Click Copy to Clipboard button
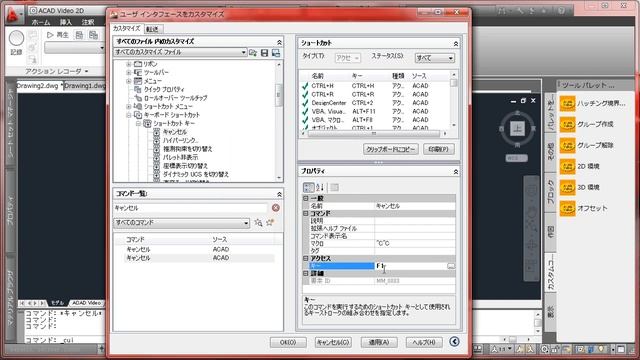 click(391, 149)
